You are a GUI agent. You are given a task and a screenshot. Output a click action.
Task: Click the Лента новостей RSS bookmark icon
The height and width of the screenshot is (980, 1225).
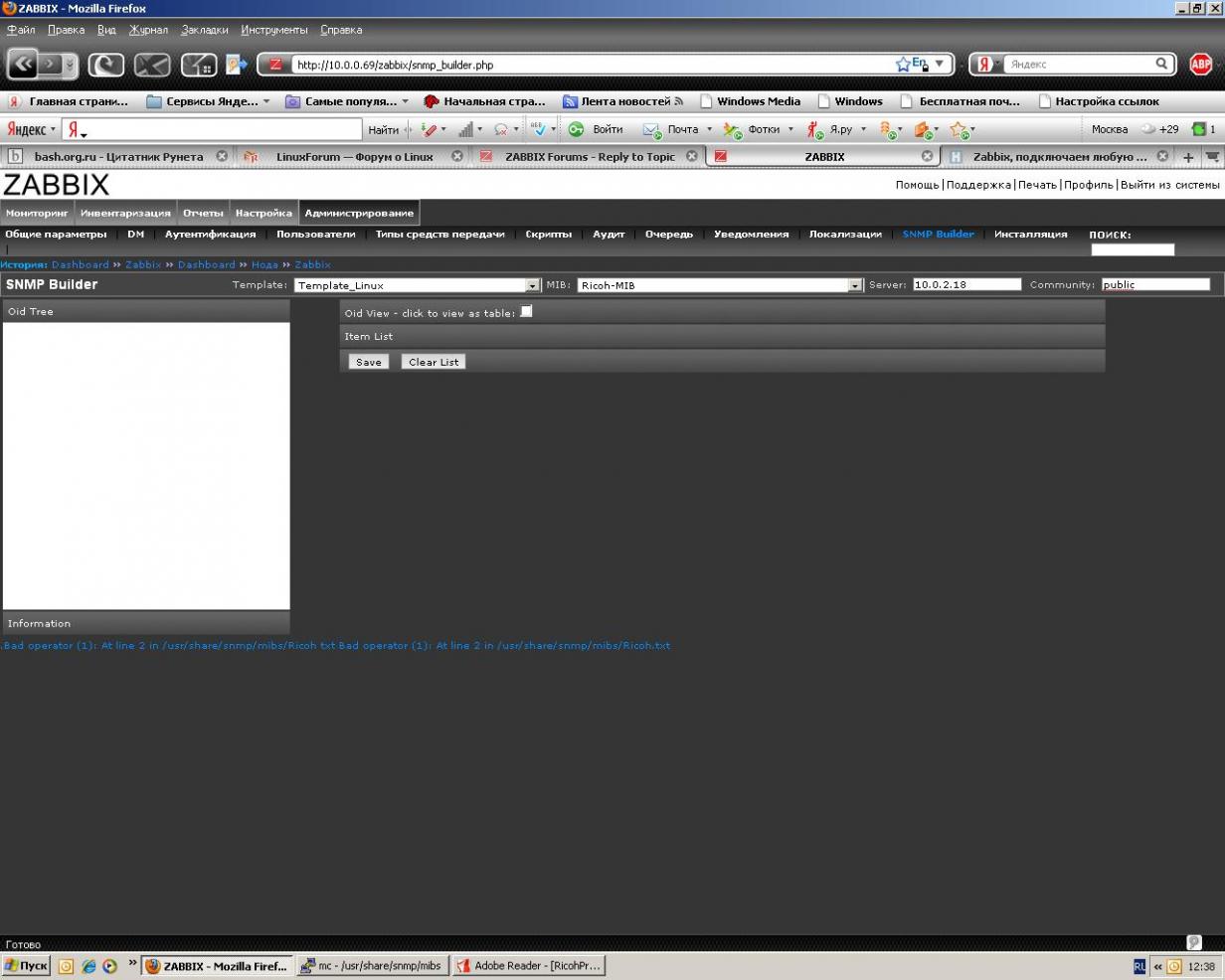570,101
